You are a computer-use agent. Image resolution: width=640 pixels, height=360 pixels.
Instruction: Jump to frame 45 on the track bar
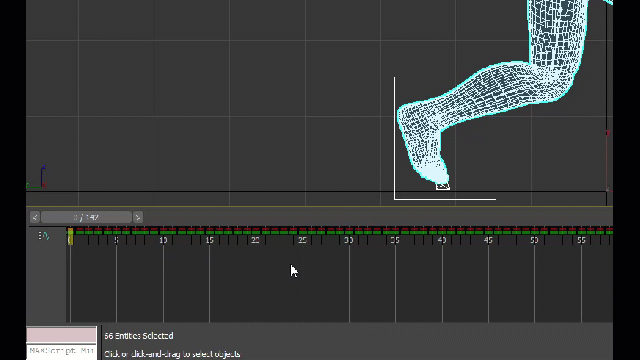[488, 240]
